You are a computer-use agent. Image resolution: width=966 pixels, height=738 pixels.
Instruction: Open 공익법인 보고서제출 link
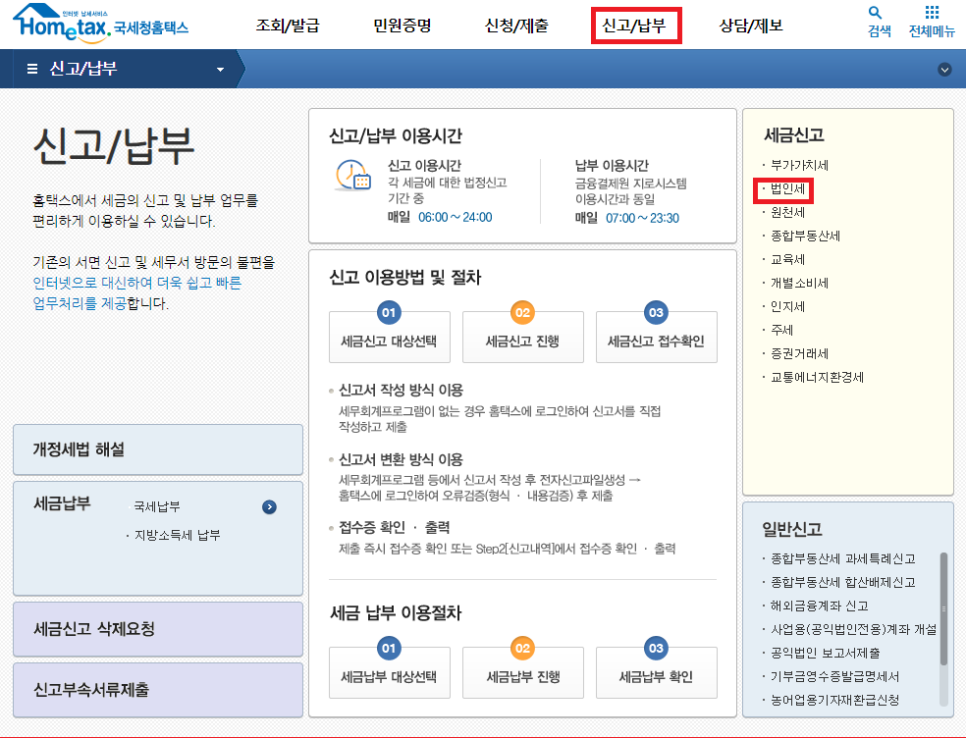tap(825, 653)
